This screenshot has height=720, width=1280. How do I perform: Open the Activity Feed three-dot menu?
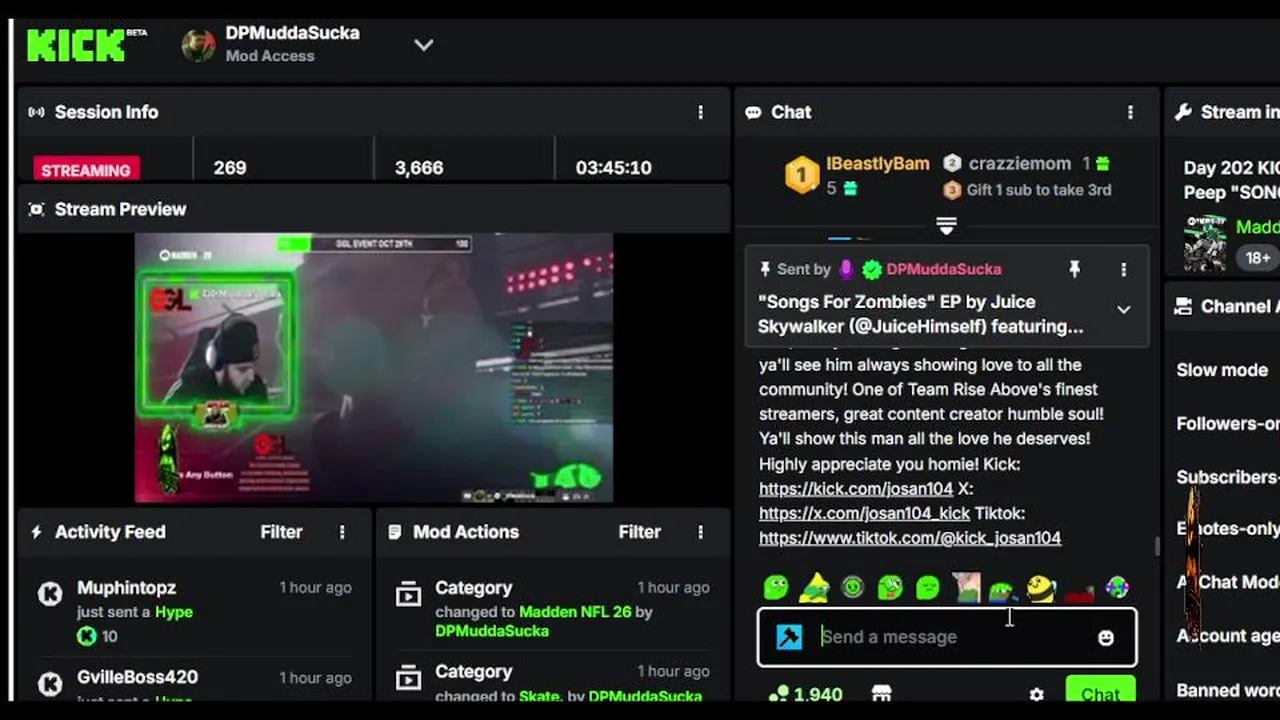342,532
